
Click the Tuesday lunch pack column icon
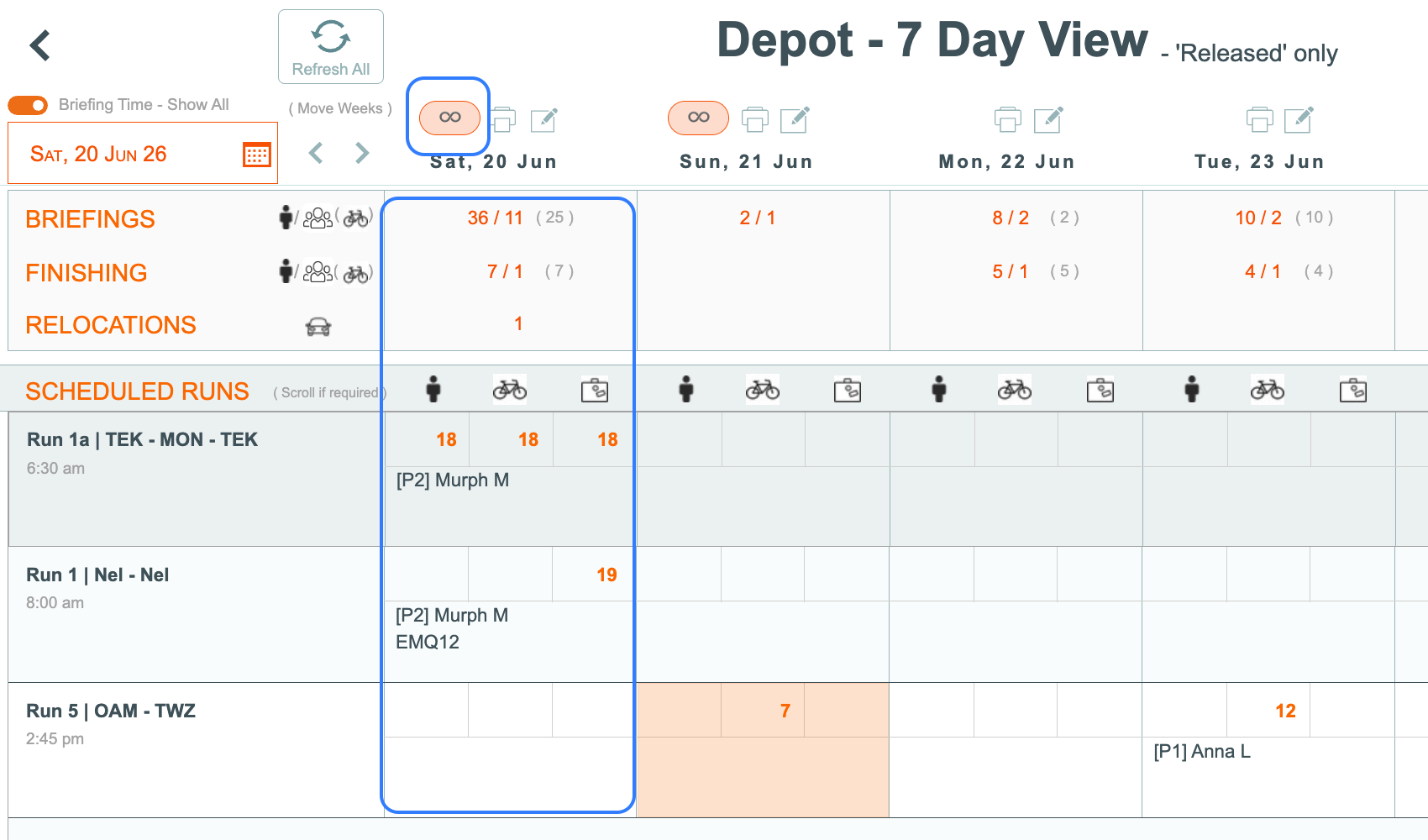coord(1353,390)
